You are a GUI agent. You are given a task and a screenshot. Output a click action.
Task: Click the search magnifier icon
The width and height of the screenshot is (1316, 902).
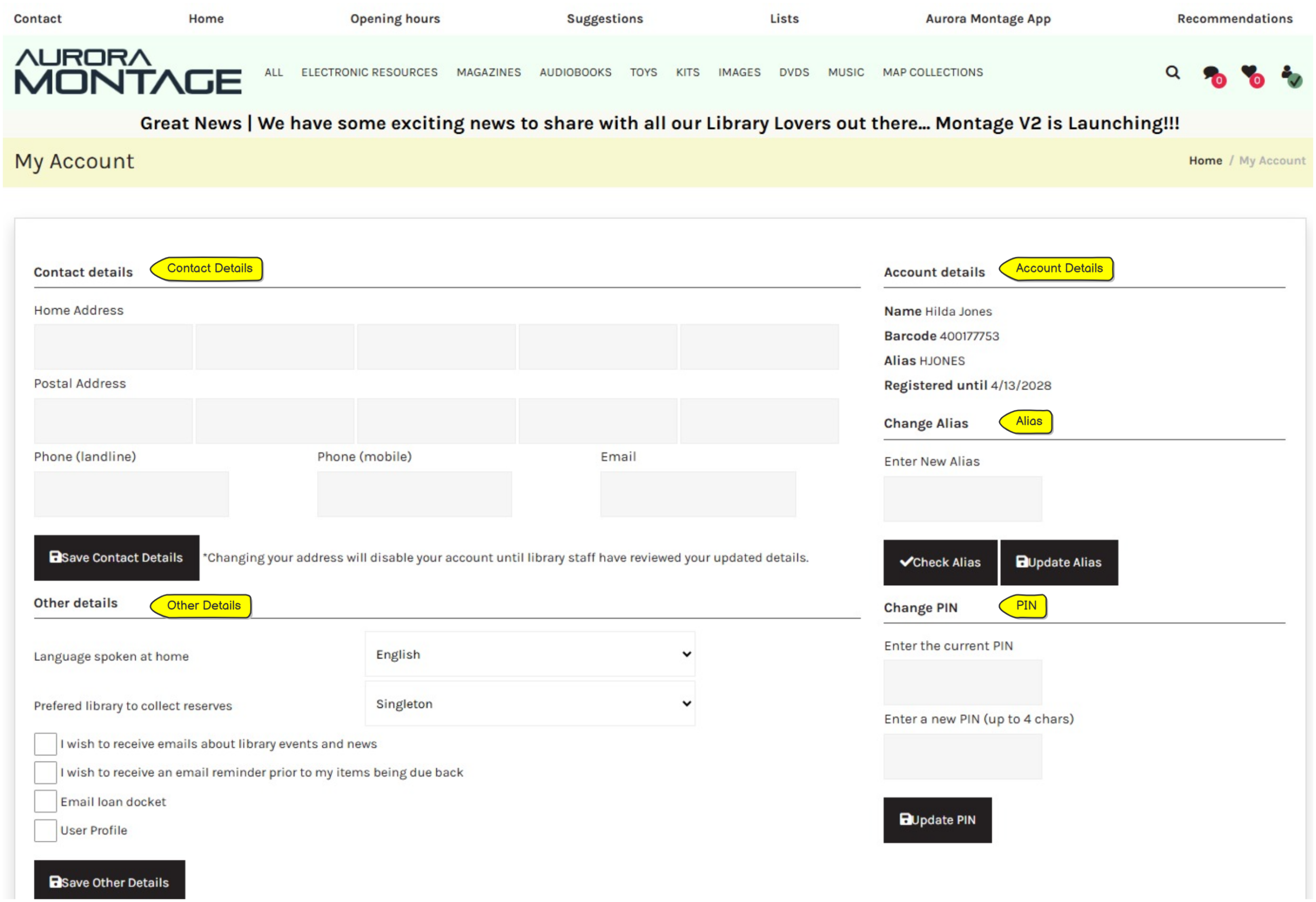point(1172,73)
